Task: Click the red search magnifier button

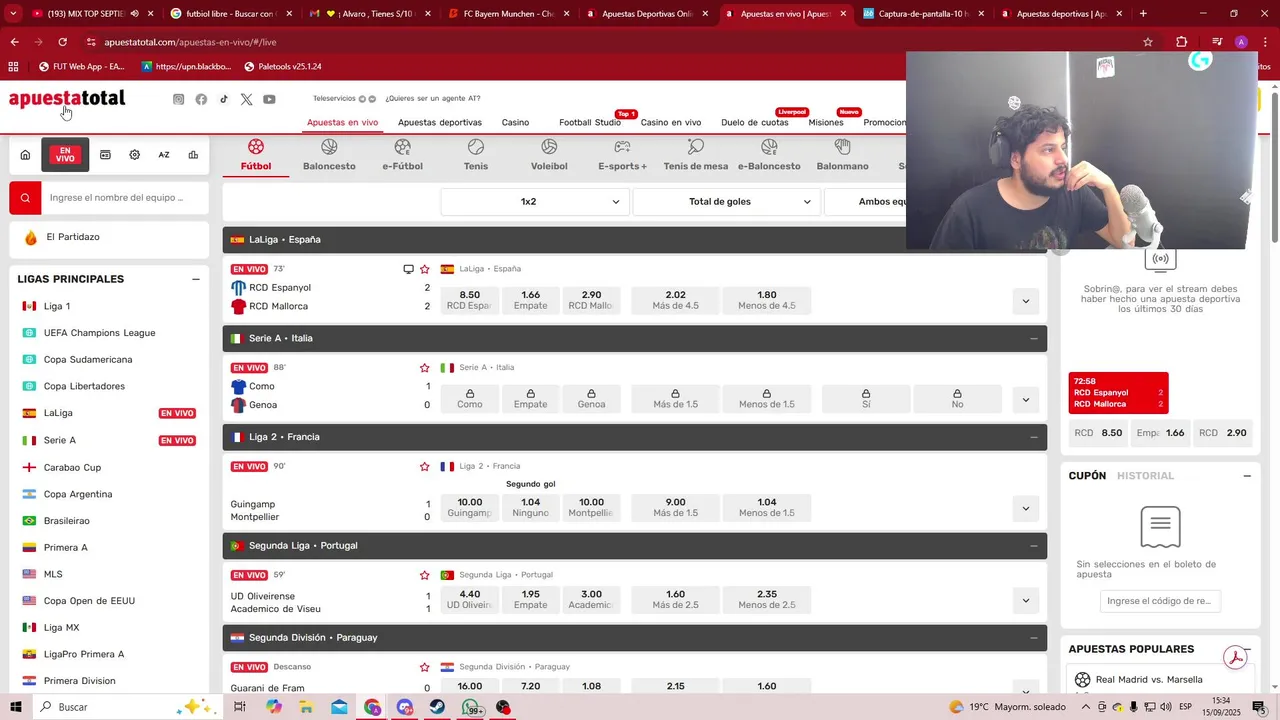Action: click(25, 198)
